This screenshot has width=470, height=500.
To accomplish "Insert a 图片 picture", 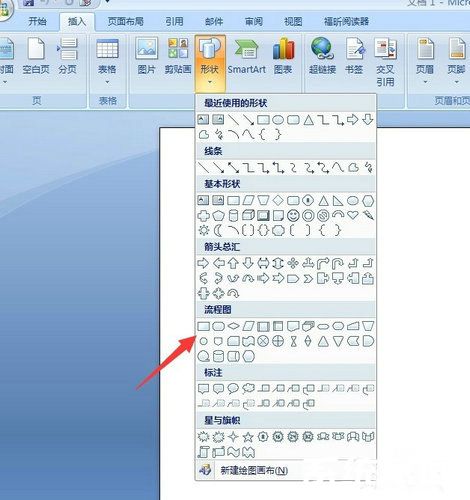I will tap(147, 56).
